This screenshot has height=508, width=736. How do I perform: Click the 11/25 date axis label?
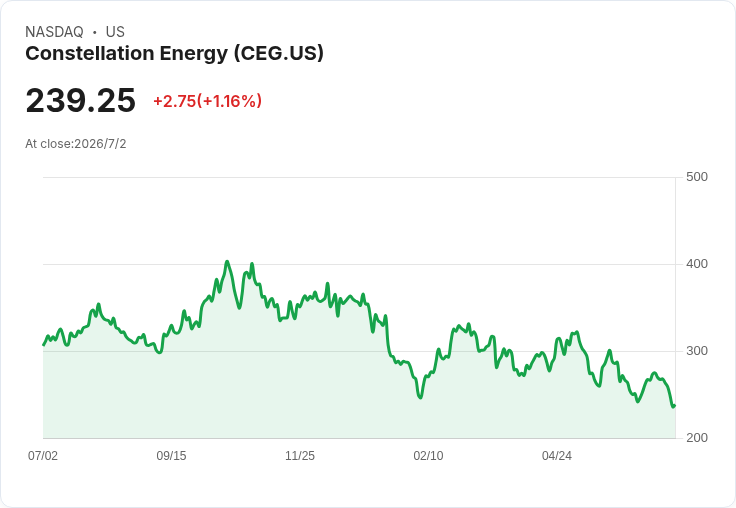[300, 455]
